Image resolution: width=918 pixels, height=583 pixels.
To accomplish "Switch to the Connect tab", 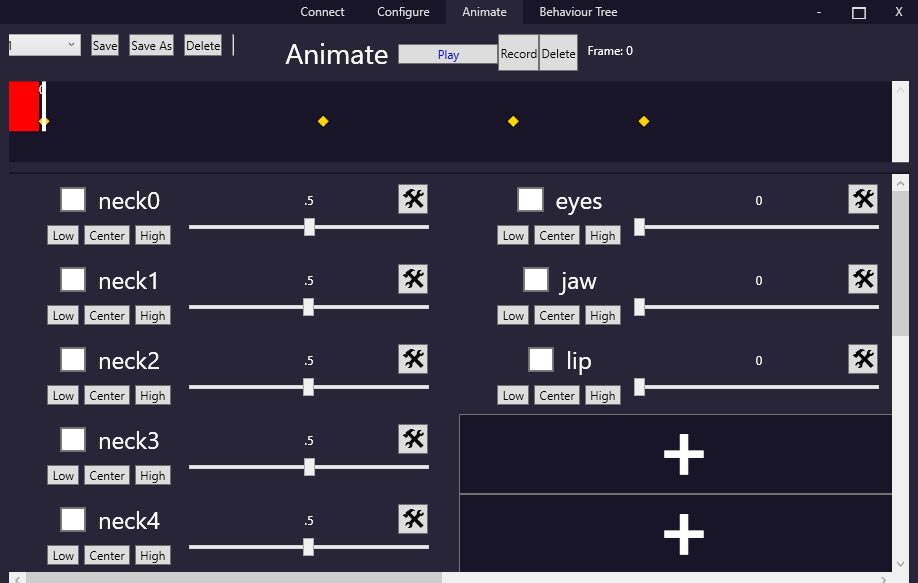I will 322,12.
